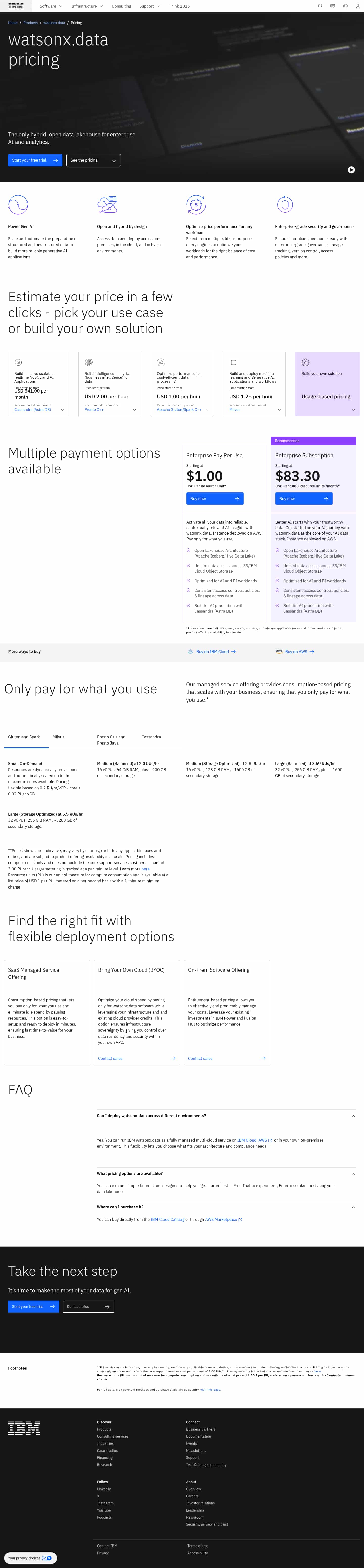
Task: Click Buy now under Enterprise Subscription
Action: click(x=303, y=499)
